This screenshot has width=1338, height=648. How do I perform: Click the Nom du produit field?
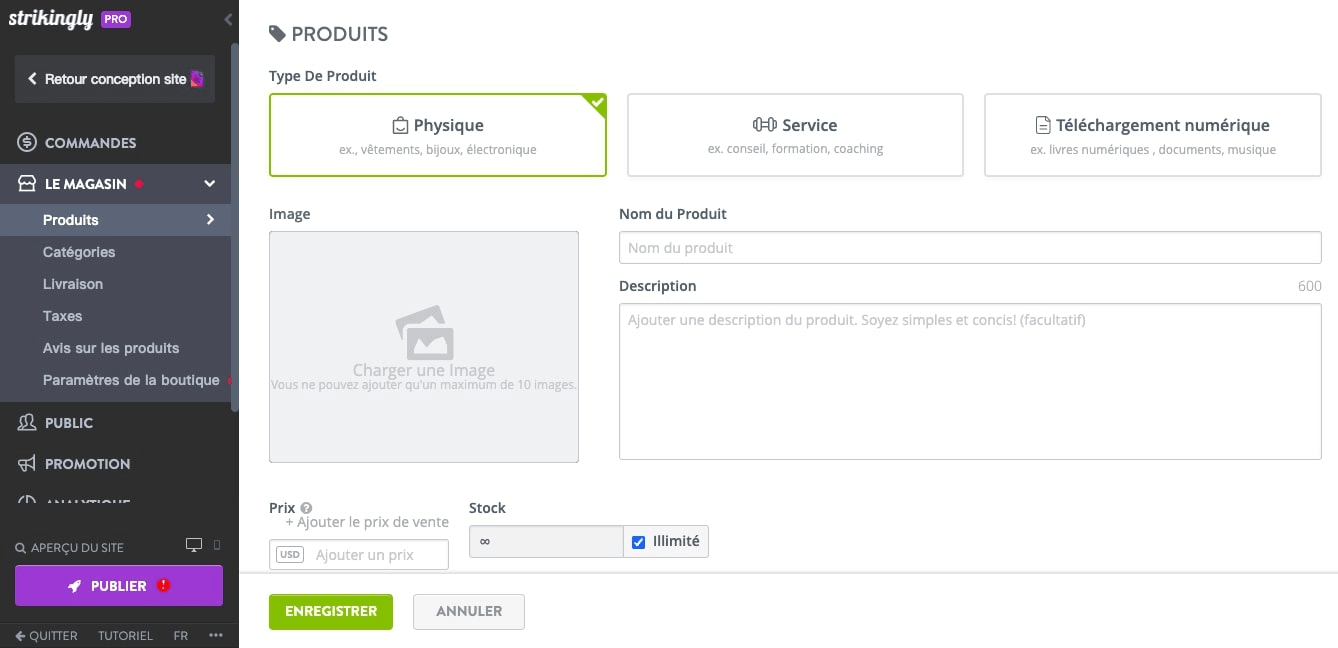pos(970,248)
